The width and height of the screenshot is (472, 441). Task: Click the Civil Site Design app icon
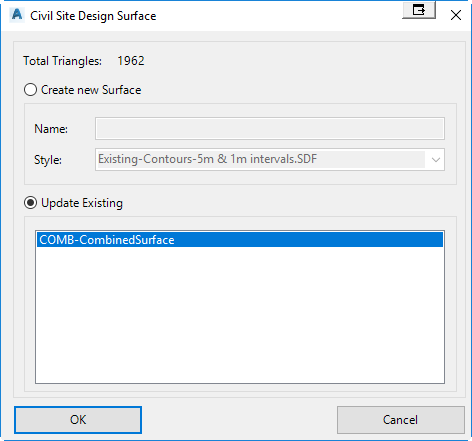(17, 15)
